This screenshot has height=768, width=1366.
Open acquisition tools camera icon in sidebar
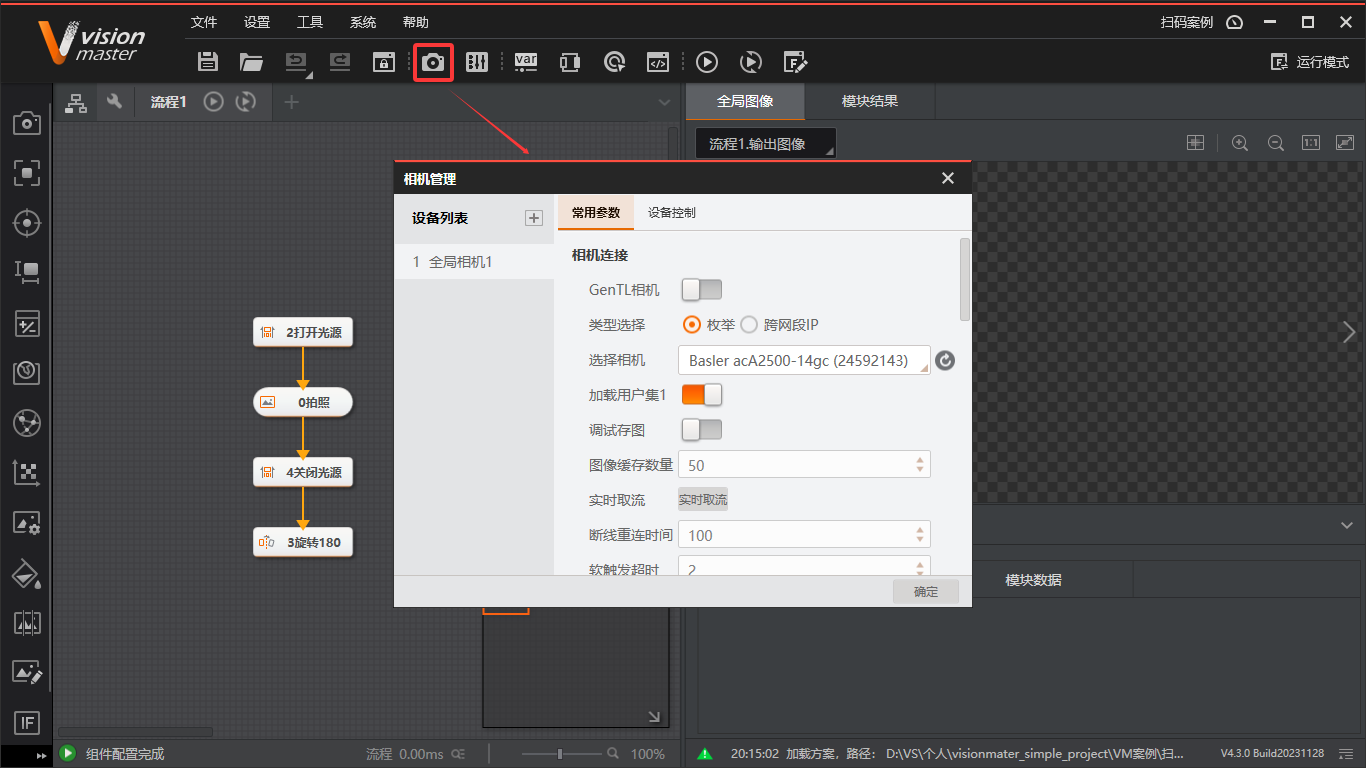click(27, 123)
